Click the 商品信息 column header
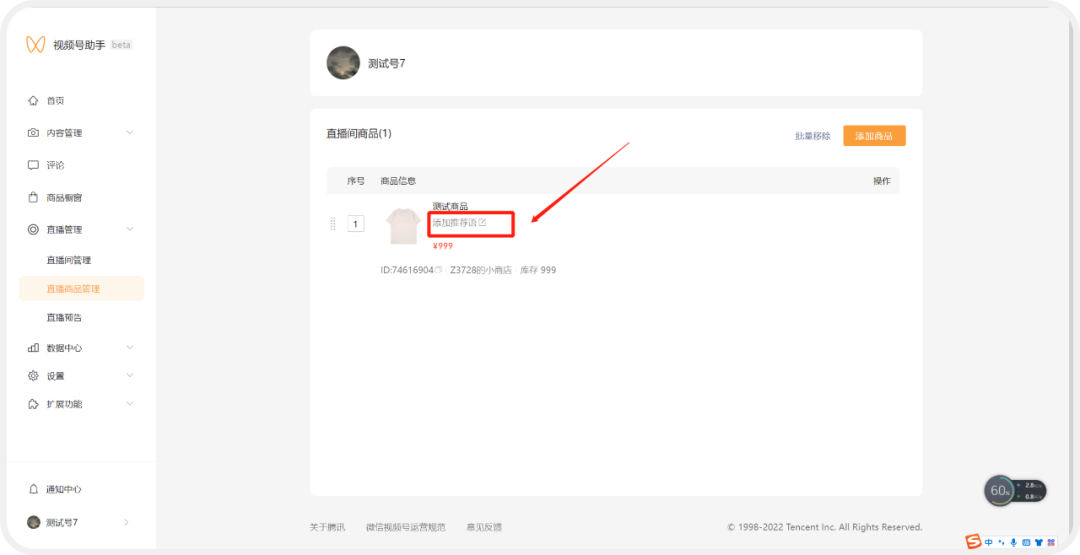This screenshot has height=555, width=1080. (x=398, y=181)
